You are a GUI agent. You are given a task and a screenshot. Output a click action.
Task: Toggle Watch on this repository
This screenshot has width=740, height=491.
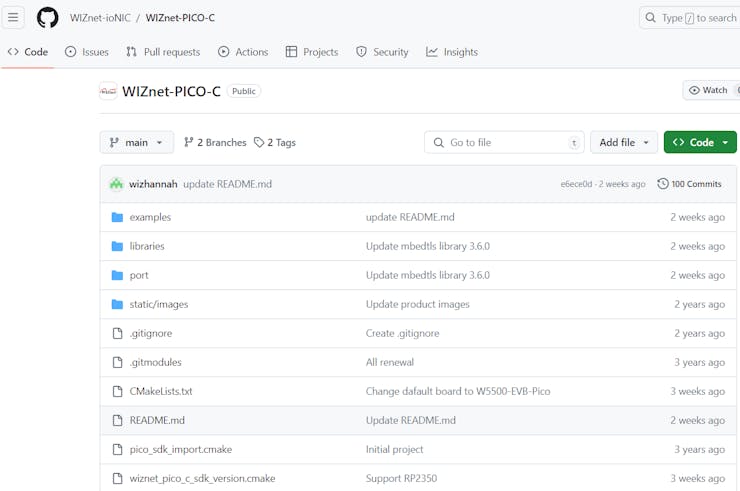click(x=711, y=90)
